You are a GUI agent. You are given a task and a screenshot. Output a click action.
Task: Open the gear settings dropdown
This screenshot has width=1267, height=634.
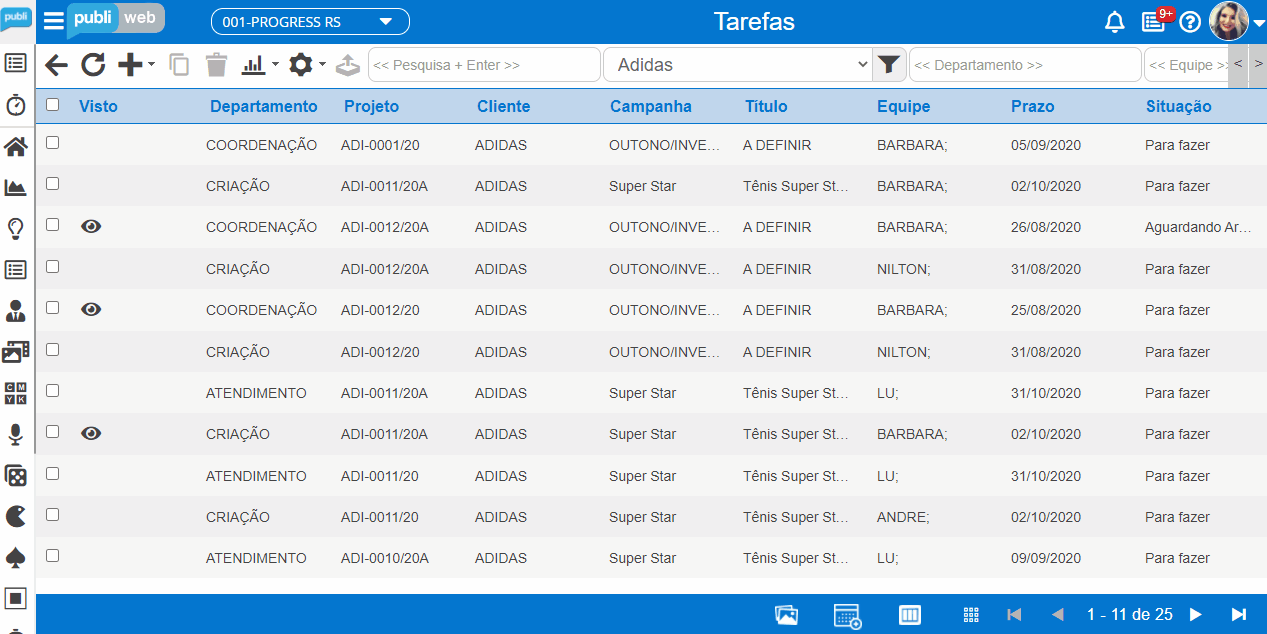coord(307,65)
